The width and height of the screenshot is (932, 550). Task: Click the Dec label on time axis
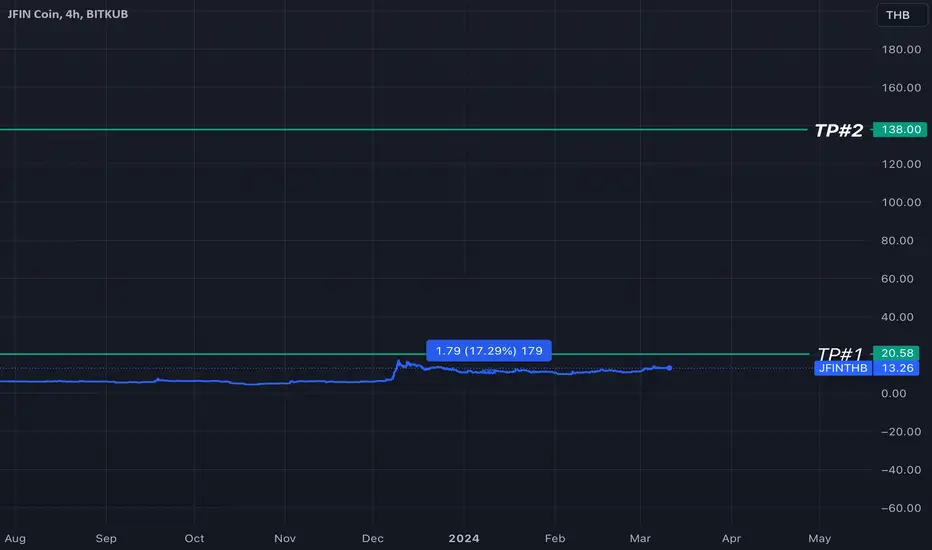pos(373,539)
